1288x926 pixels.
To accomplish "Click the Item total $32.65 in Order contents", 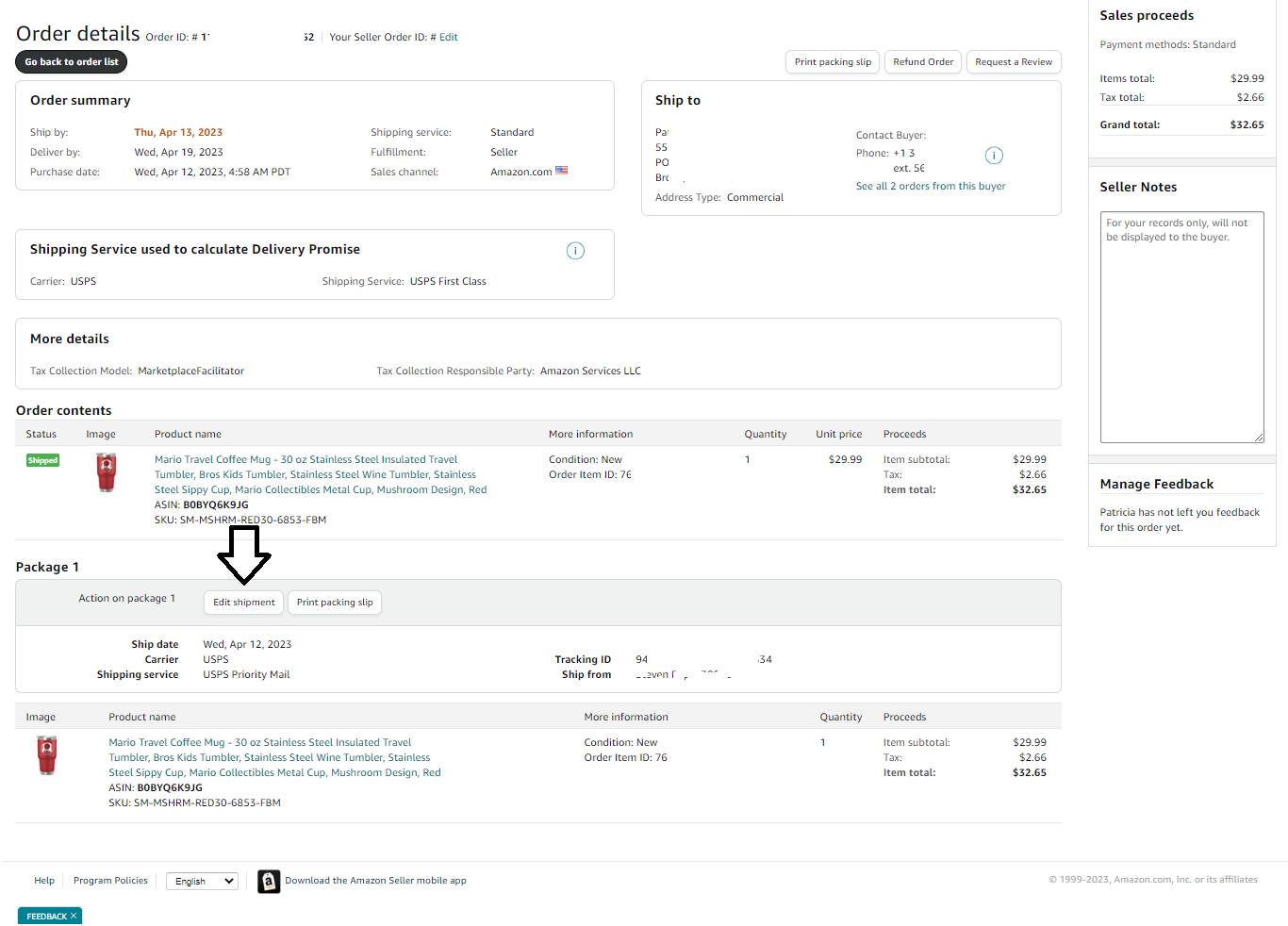I will [1030, 490].
